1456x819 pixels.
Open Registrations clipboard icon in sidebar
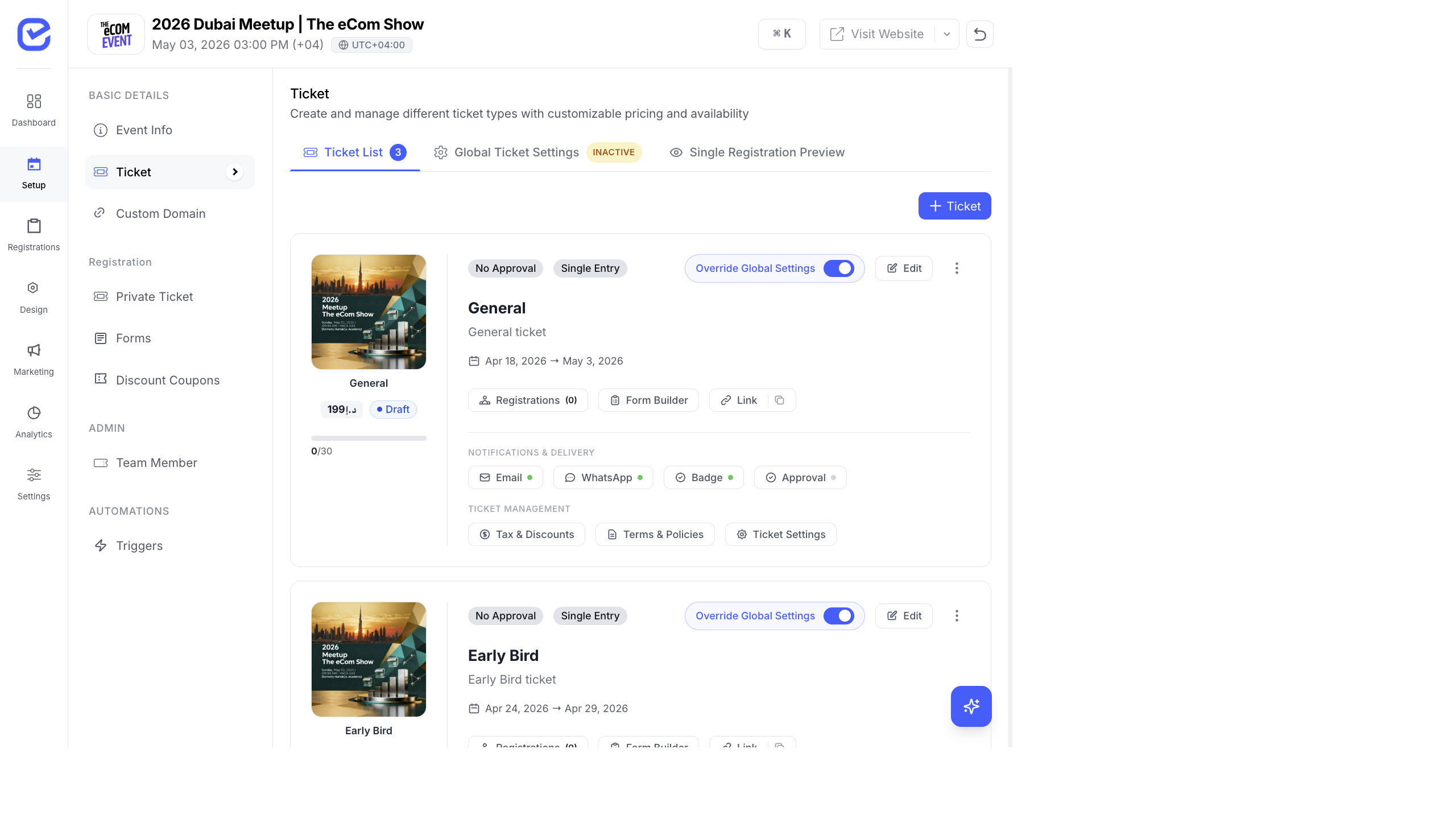(34, 226)
